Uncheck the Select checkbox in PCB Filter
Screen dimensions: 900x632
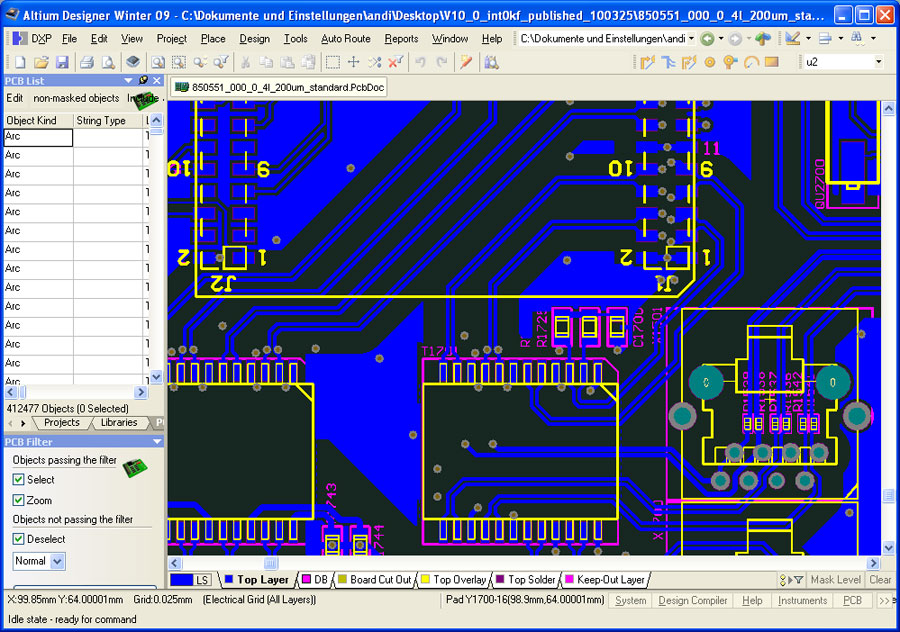coord(18,480)
